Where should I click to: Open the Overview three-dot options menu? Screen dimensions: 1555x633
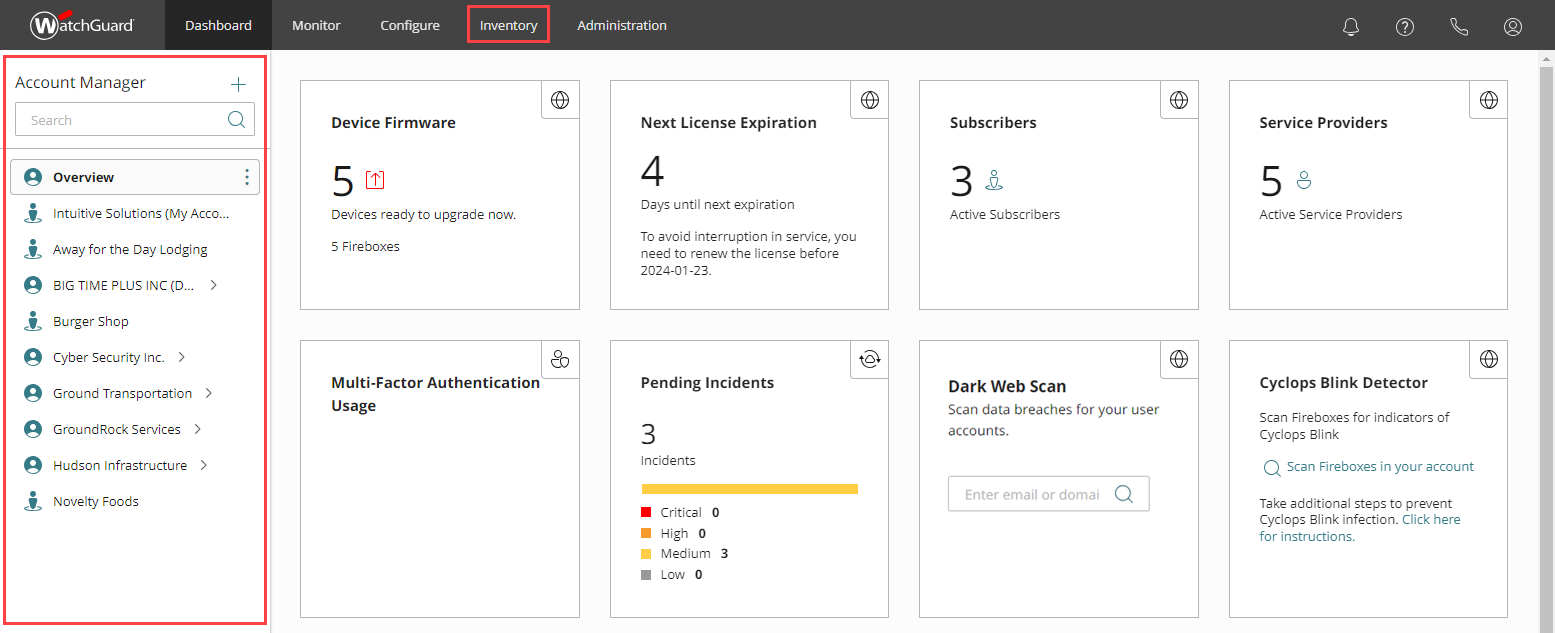point(246,177)
